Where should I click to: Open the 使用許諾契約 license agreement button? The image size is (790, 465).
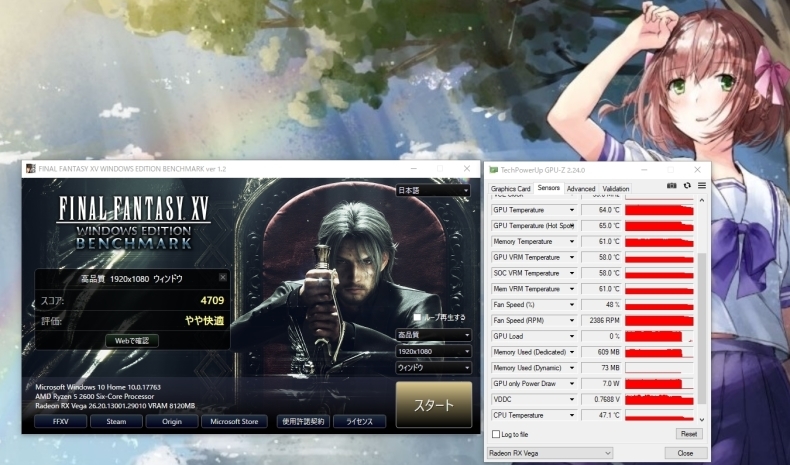(303, 421)
